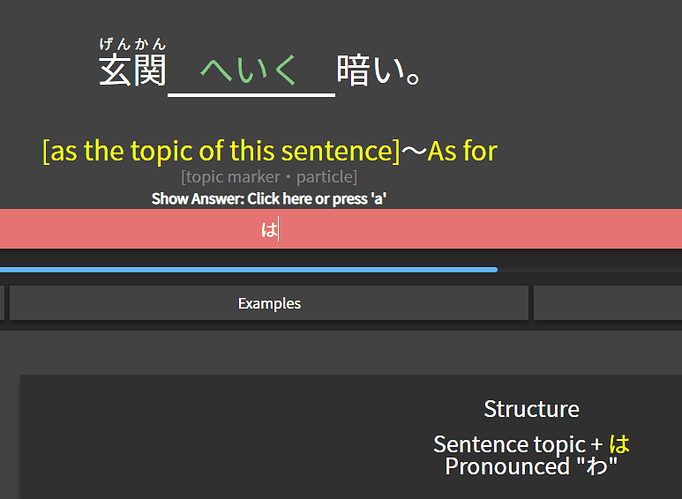Image resolution: width=682 pixels, height=499 pixels.
Task: Click the gray '[topic marker・particle]' label
Action: tap(269, 177)
